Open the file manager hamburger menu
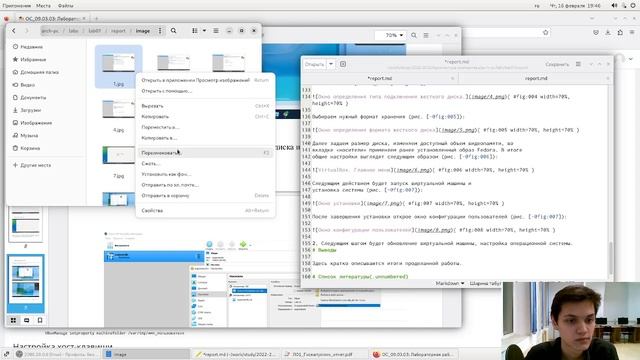The height and width of the screenshot is (360, 640). point(216,31)
